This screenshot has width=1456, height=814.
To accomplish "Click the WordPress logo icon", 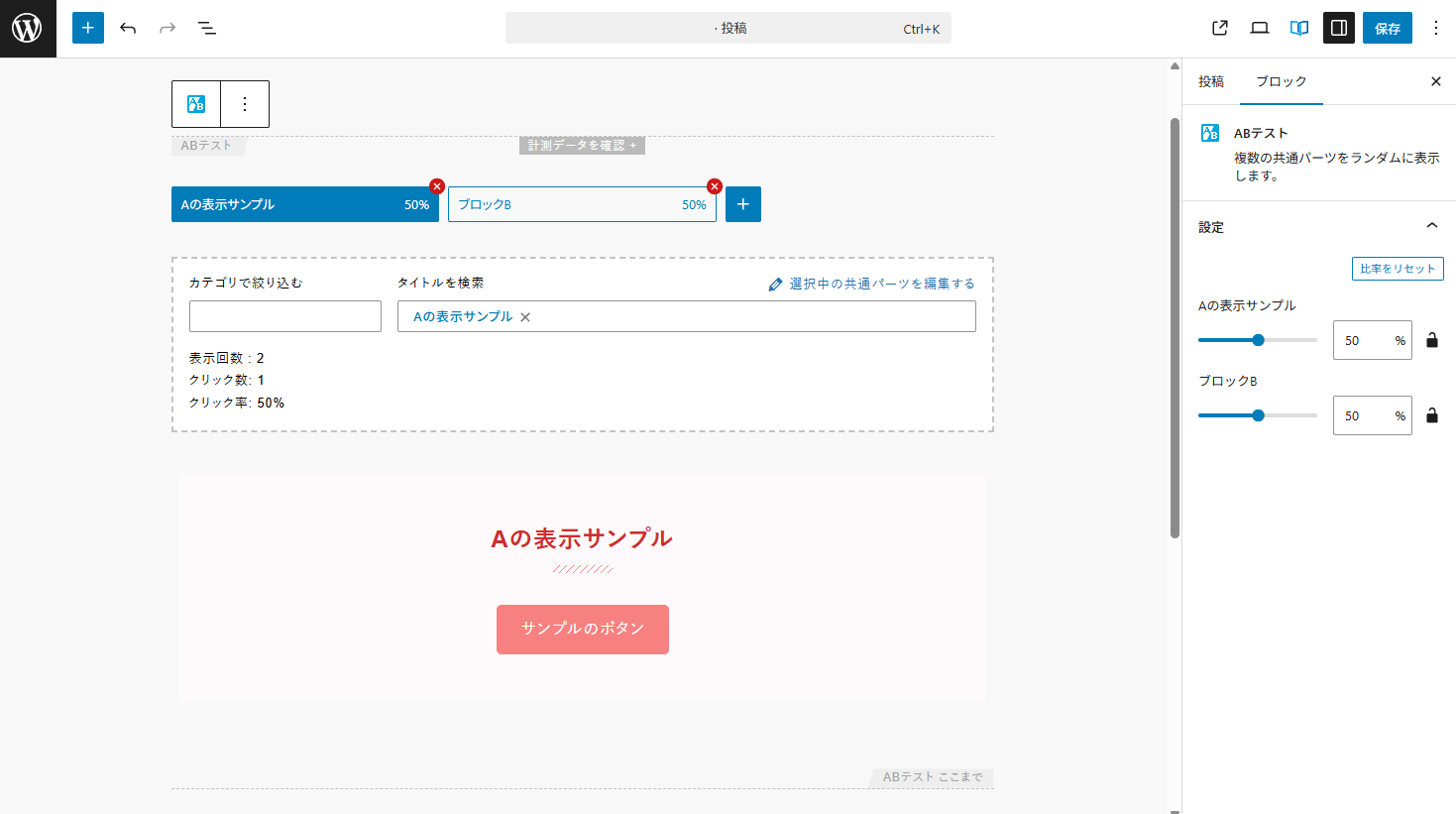I will tap(28, 29).
